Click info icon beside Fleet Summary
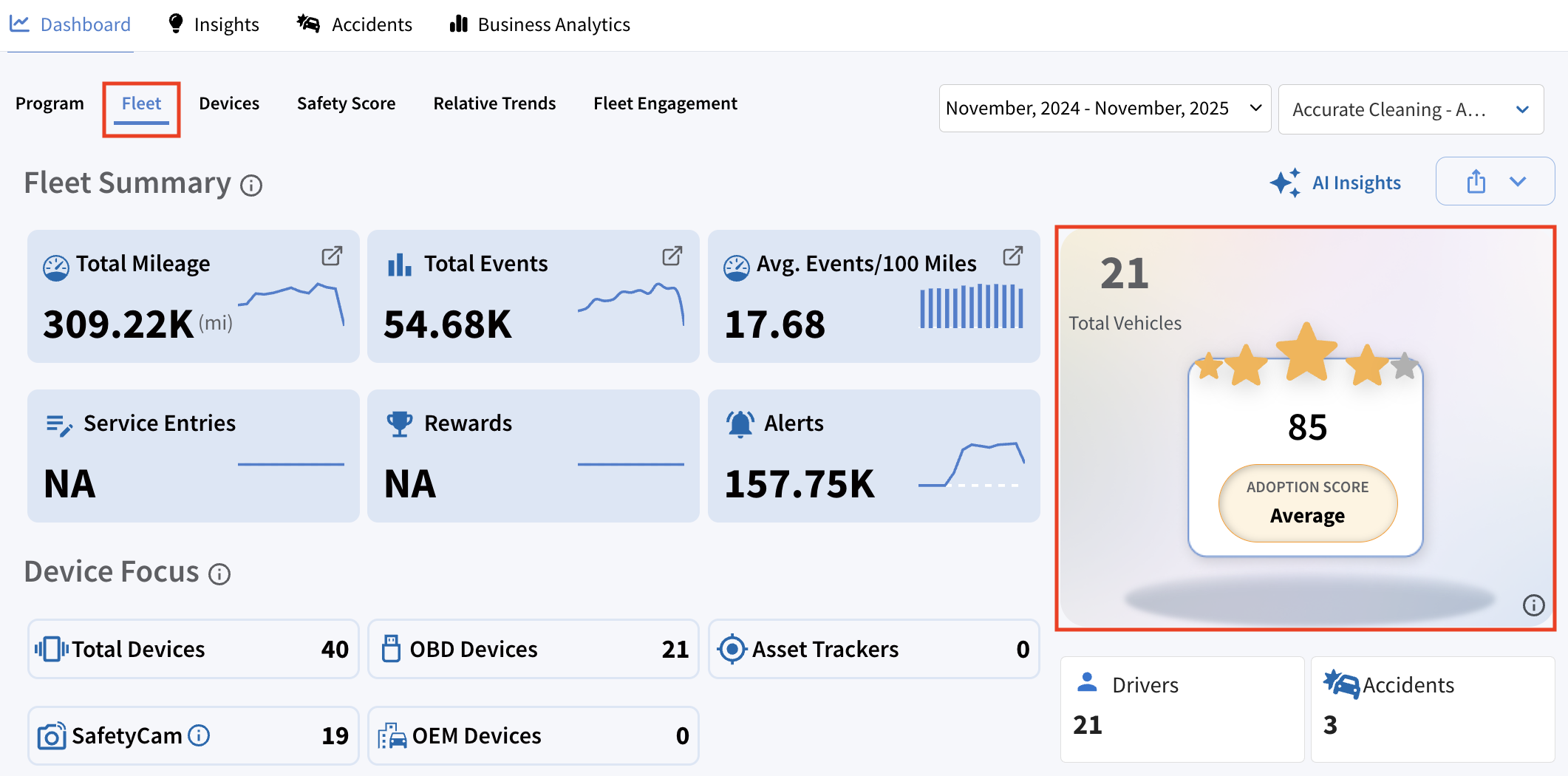Screen dimensions: 1568x776 (x=251, y=186)
